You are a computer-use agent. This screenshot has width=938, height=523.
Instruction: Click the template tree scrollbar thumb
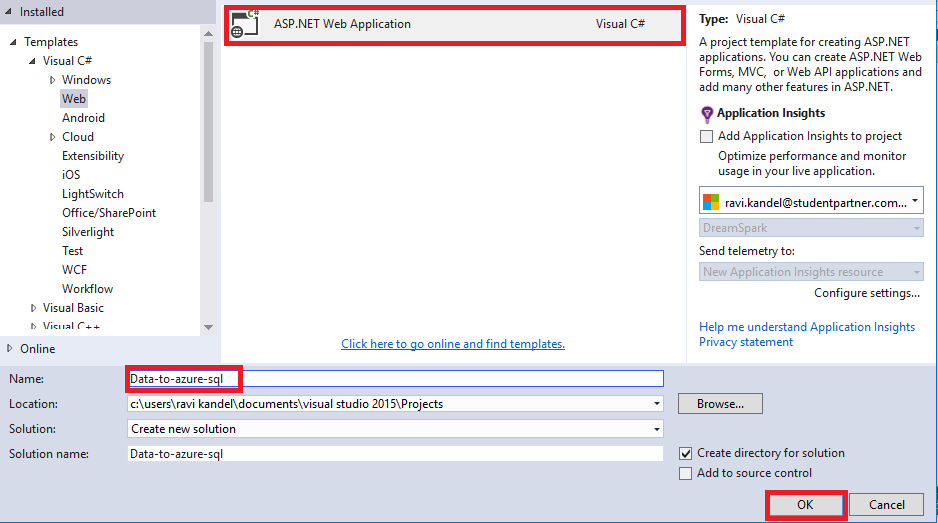pos(208,121)
